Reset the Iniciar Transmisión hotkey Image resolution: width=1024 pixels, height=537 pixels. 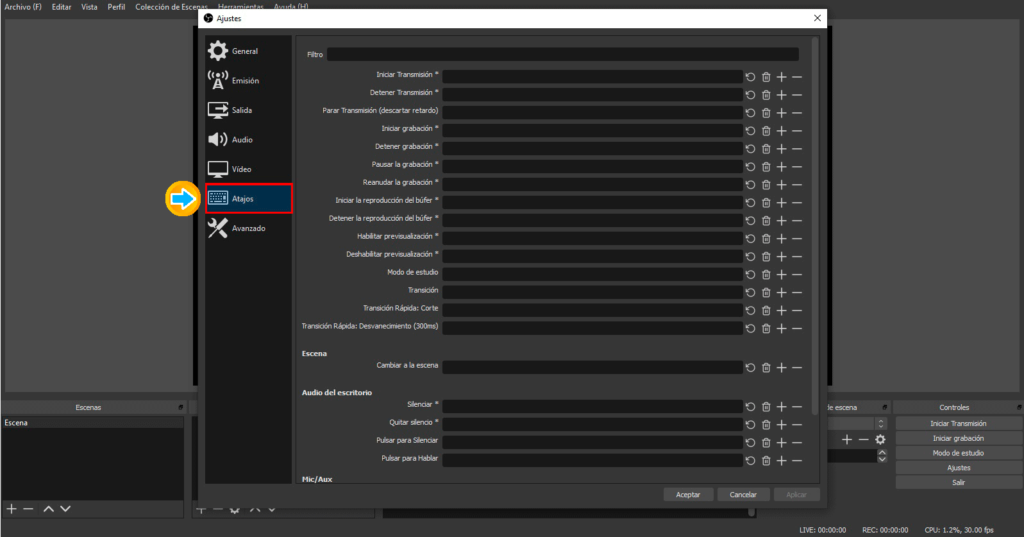[751, 76]
